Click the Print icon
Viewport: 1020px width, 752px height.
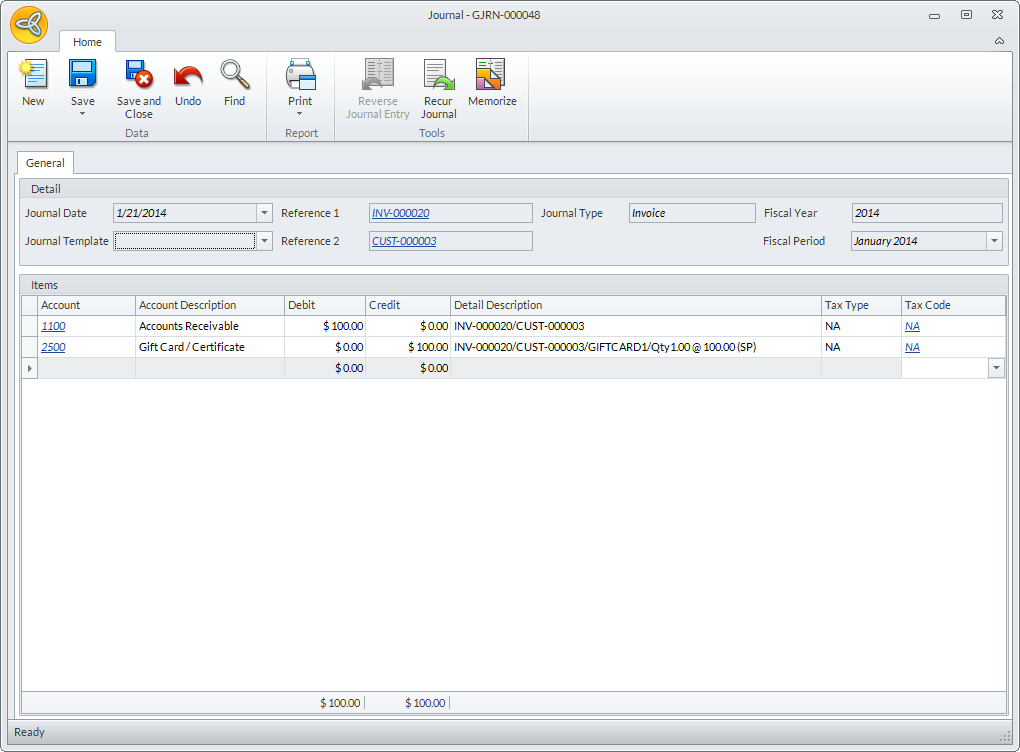(x=300, y=76)
